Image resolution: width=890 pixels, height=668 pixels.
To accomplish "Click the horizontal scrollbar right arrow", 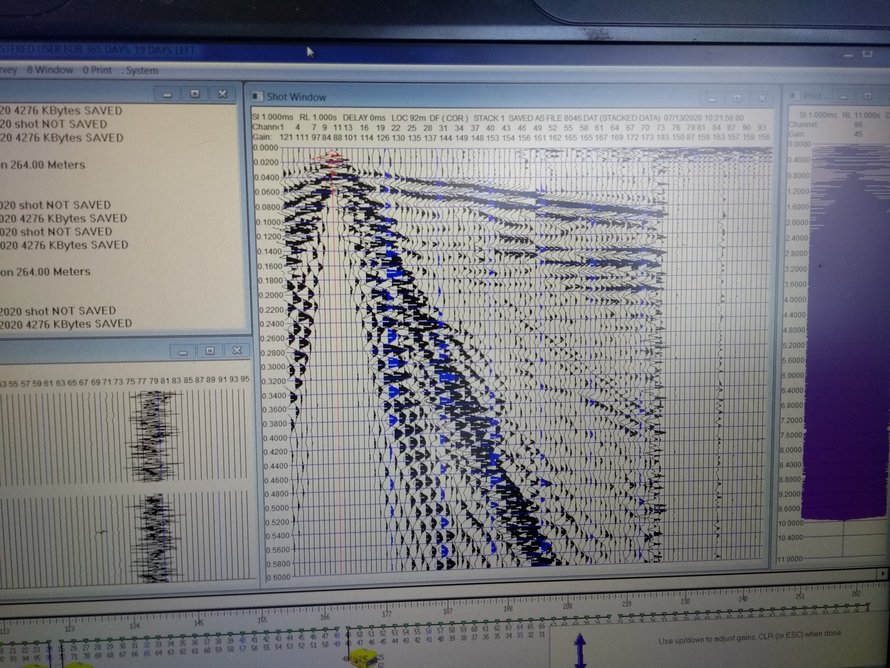I will pyautogui.click(x=882, y=573).
